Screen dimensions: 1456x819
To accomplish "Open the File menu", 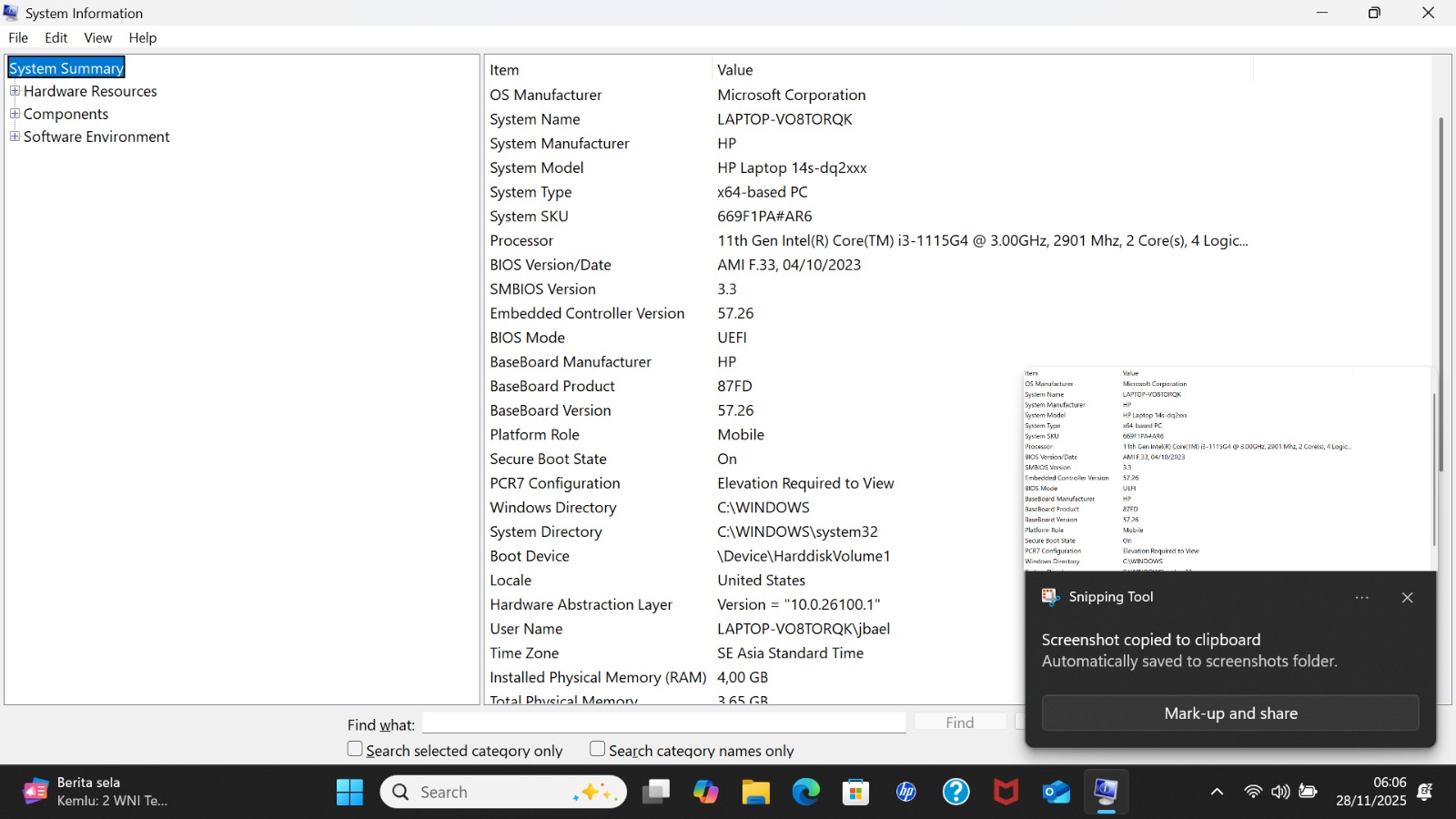I will coord(18,37).
